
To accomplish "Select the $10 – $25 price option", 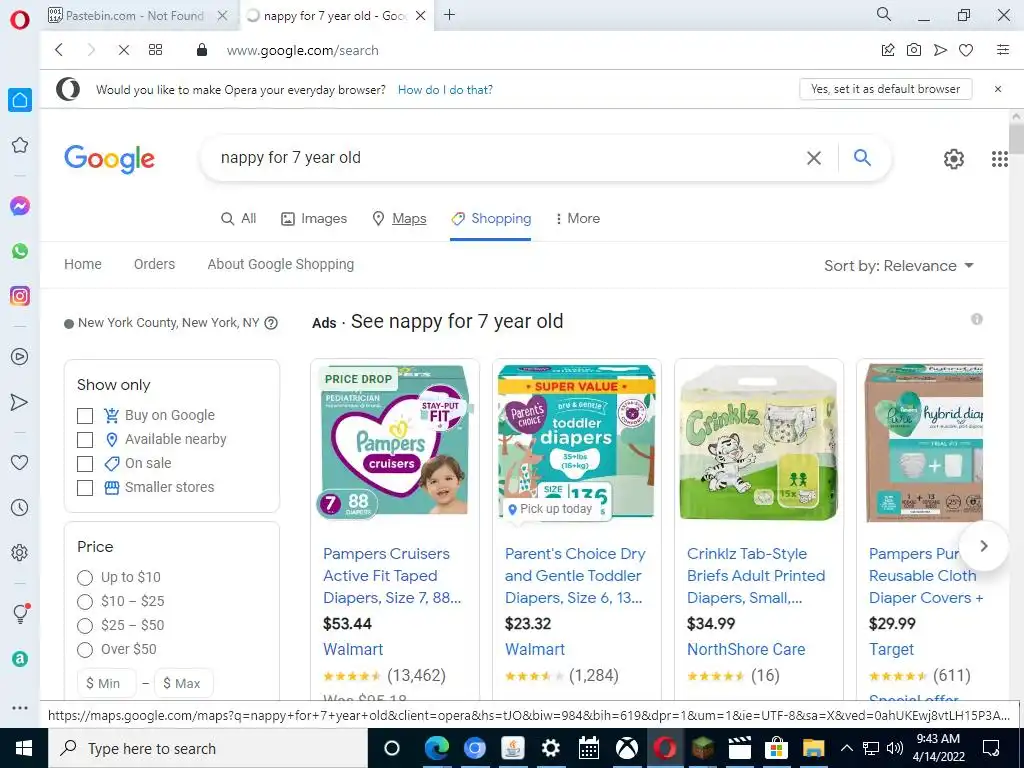I will coord(85,601).
